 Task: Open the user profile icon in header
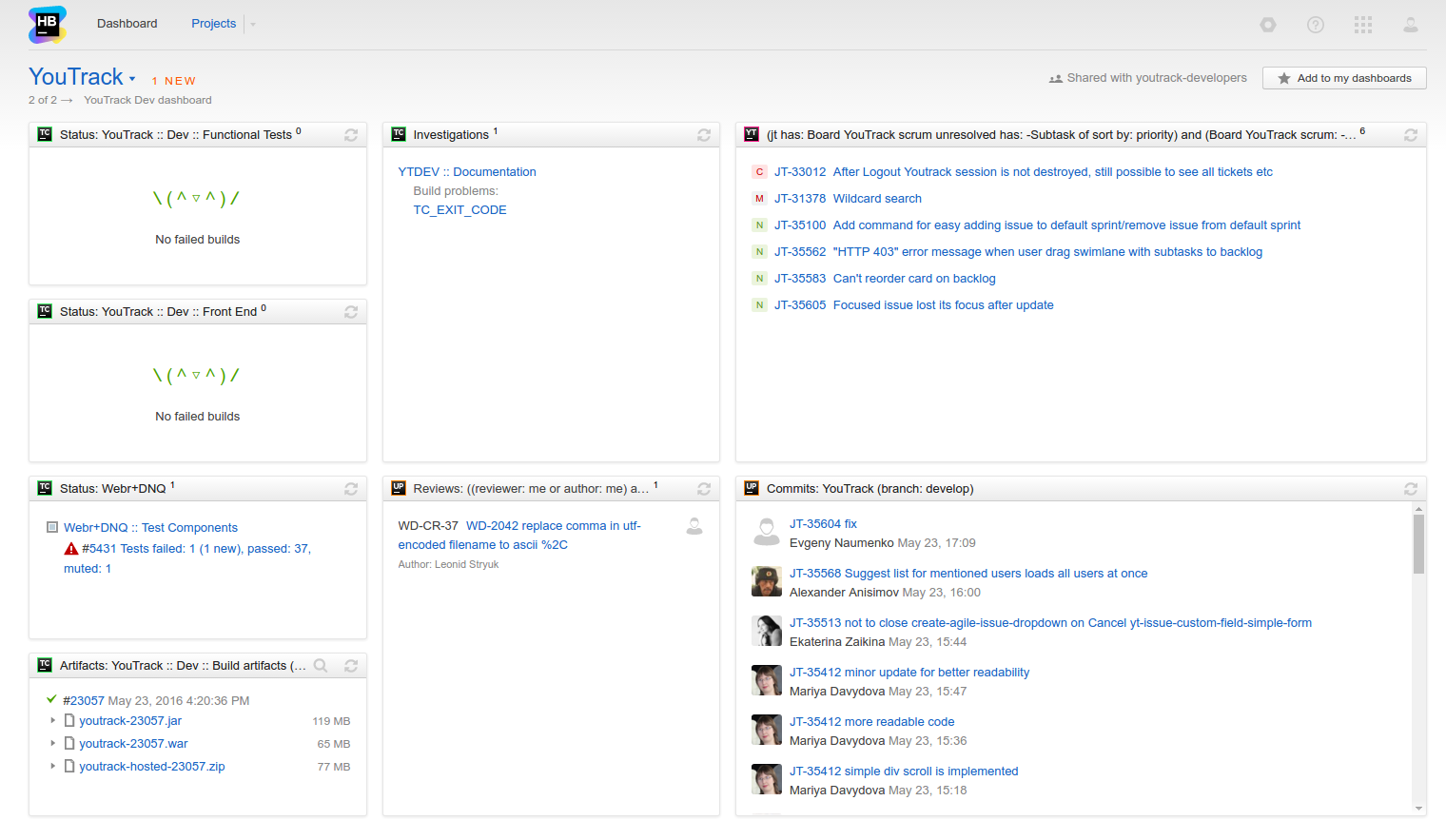point(1411,25)
